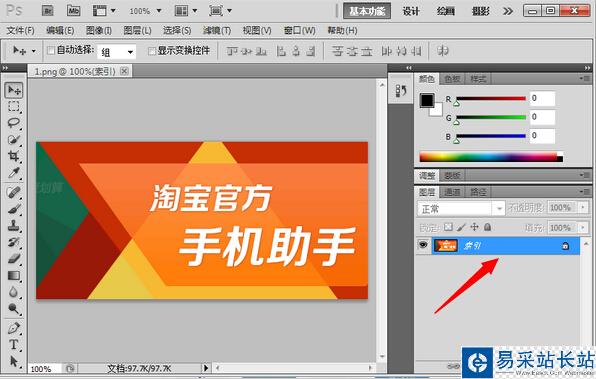596x379 pixels.
Task: Enable 自动选择 checkbox
Action: (51, 50)
